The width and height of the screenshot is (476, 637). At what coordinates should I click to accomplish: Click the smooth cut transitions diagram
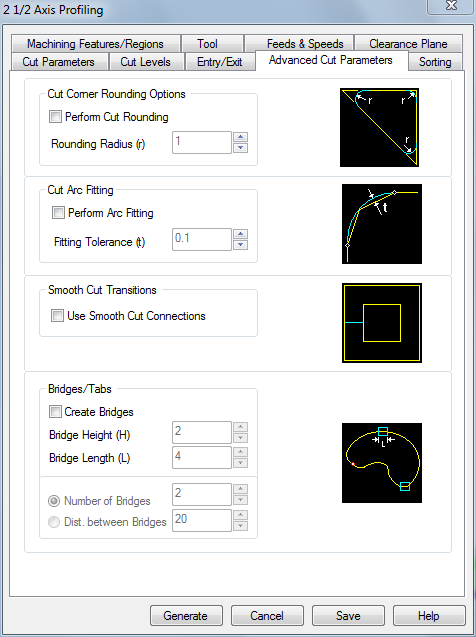coord(382,323)
